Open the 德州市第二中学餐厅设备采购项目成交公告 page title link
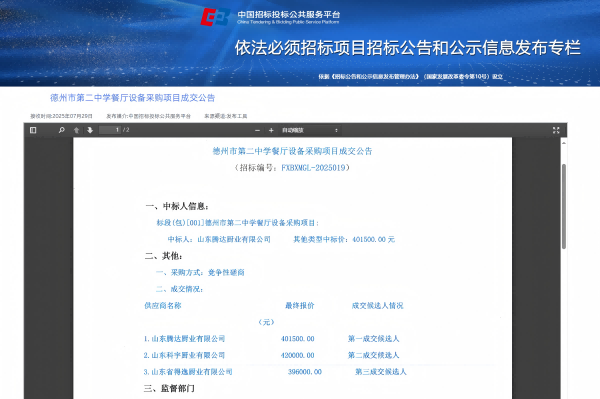The height and width of the screenshot is (399, 600). pos(132,98)
